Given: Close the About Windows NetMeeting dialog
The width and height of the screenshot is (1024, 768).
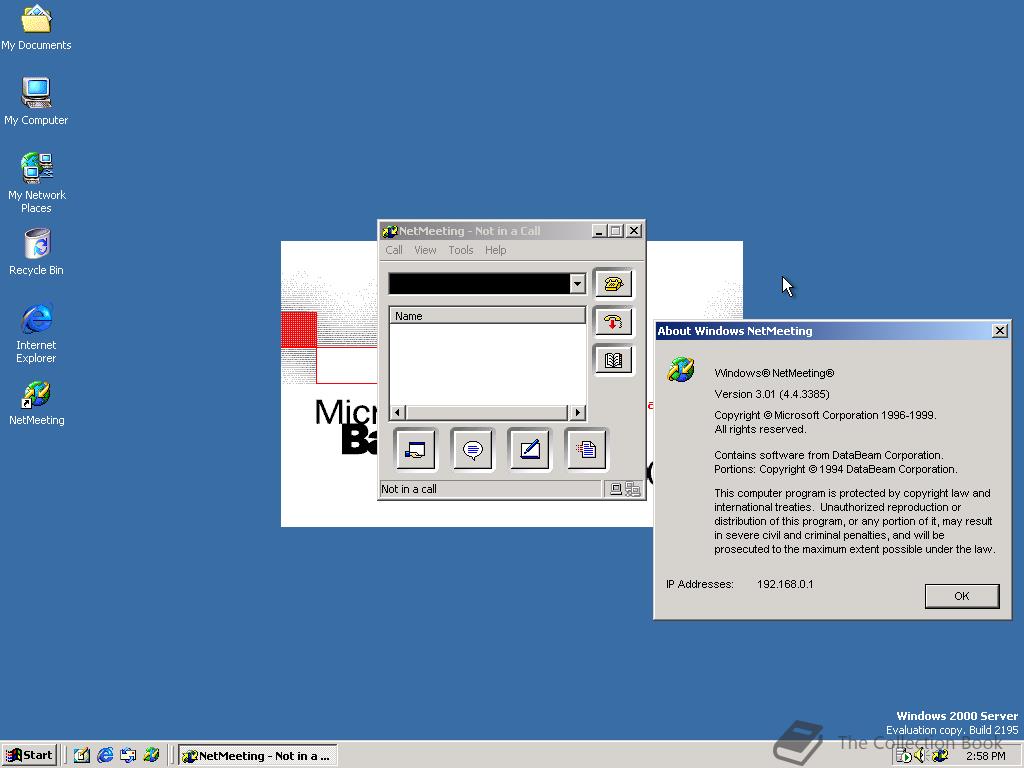Looking at the screenshot, I should tap(999, 330).
